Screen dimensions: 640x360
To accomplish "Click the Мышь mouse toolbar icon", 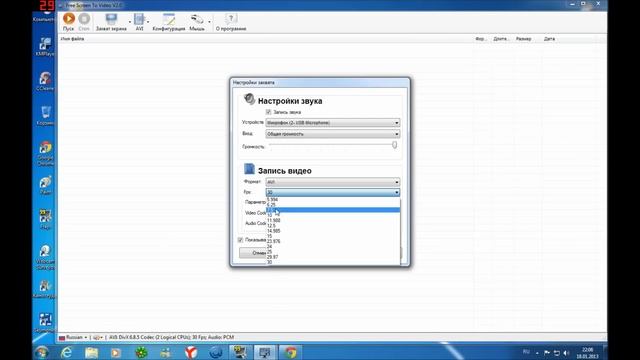I will tap(197, 22).
